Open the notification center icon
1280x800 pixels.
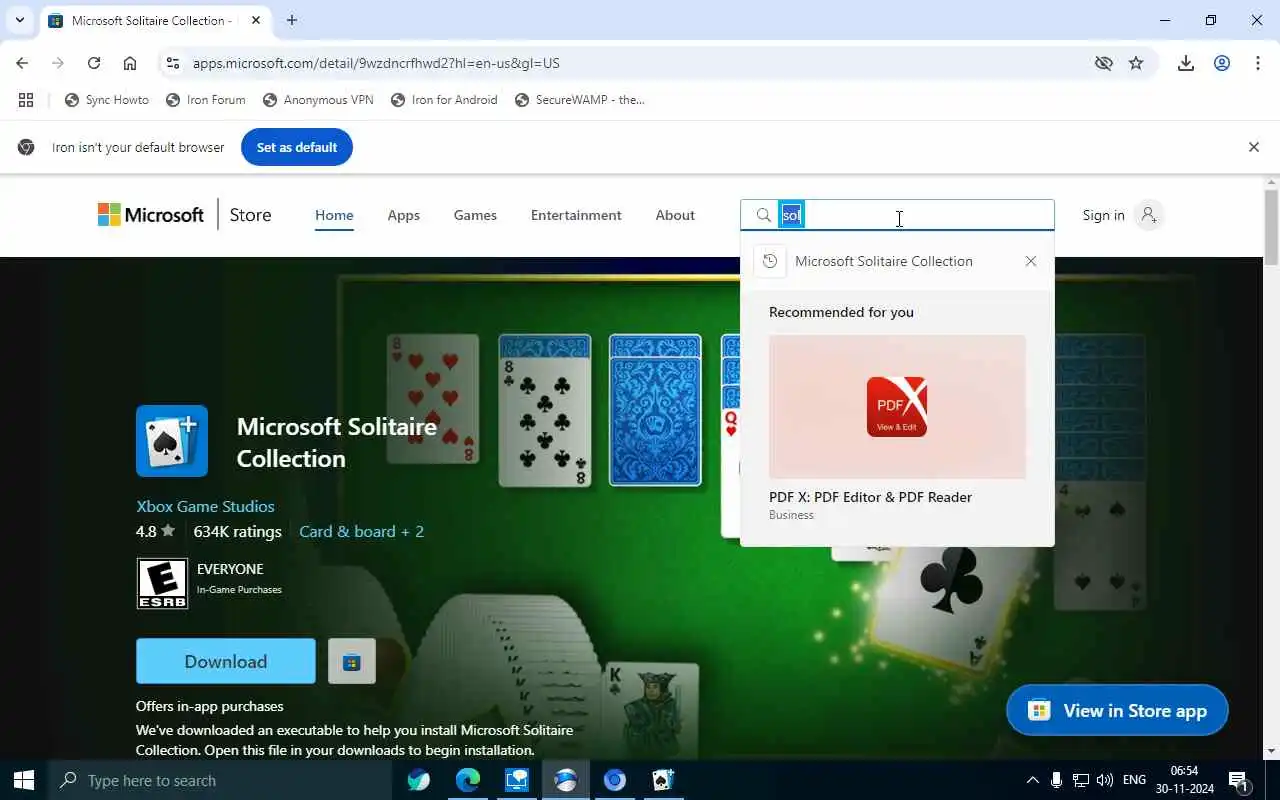1238,780
